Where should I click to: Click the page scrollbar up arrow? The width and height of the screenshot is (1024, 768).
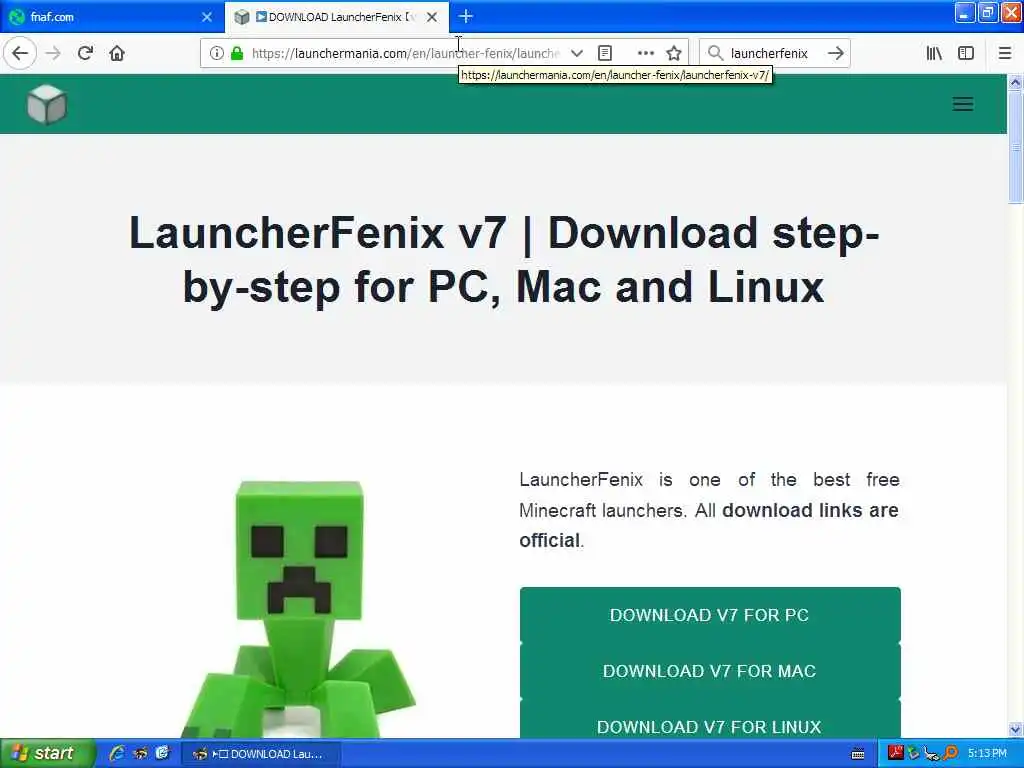1015,82
